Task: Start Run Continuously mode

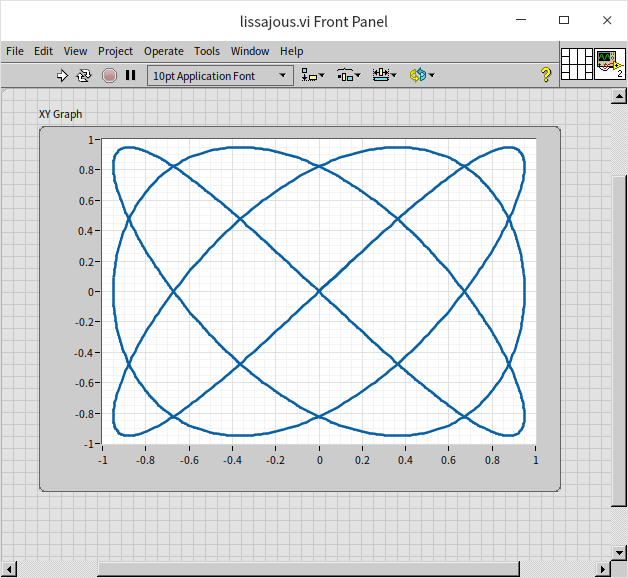Action: 84,75
